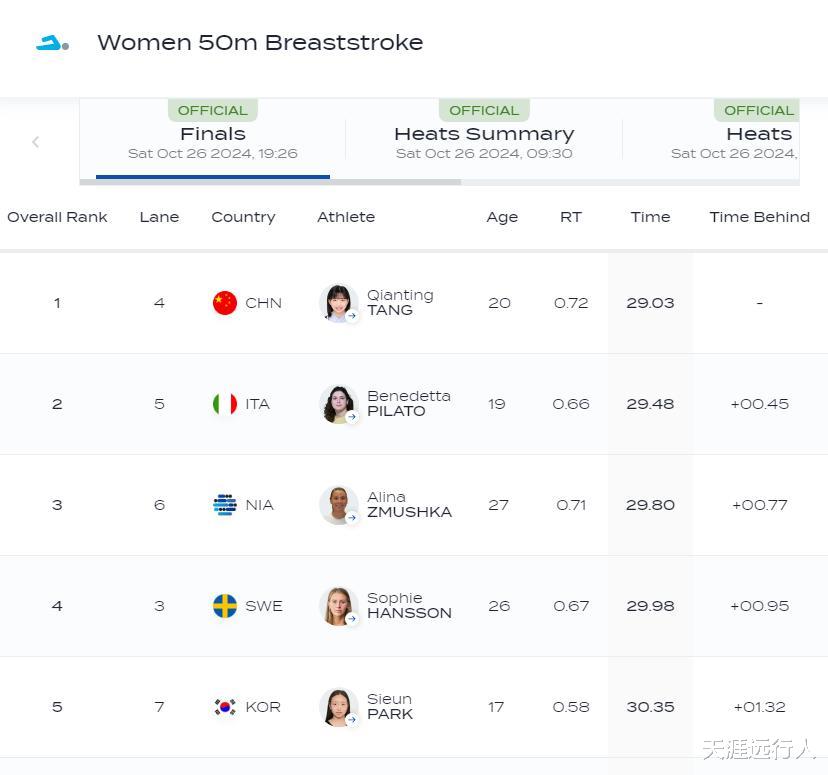This screenshot has height=775, width=828.
Task: Click Sieun Park's profile avatar
Action: tap(338, 707)
